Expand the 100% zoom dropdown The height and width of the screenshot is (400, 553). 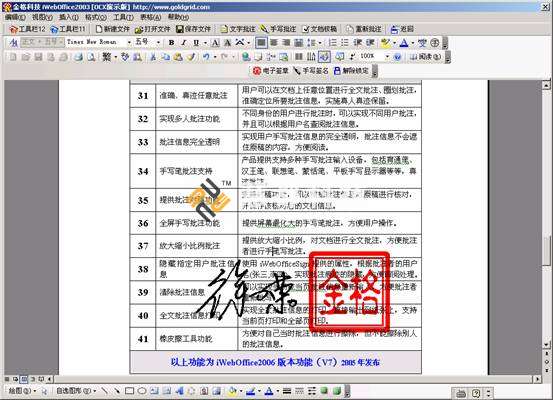(x=387, y=56)
